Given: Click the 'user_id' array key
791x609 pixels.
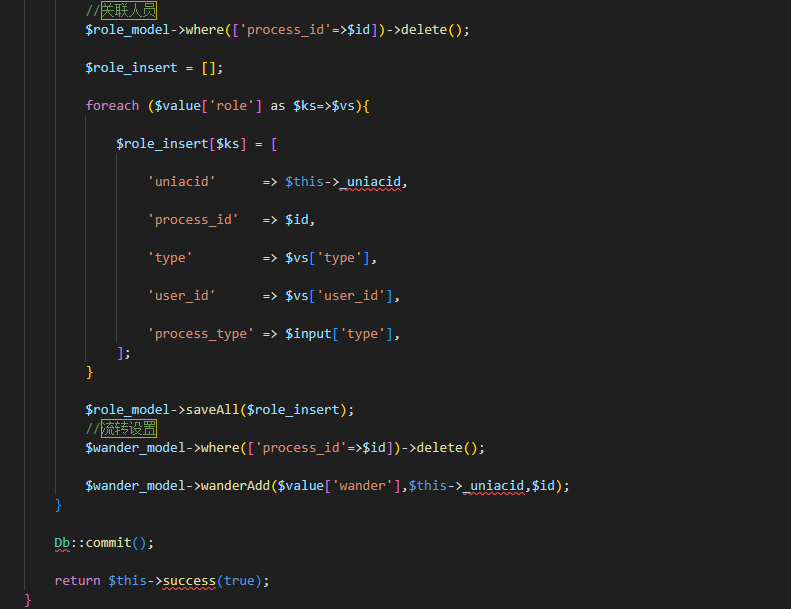Looking at the screenshot, I should click(x=182, y=296).
